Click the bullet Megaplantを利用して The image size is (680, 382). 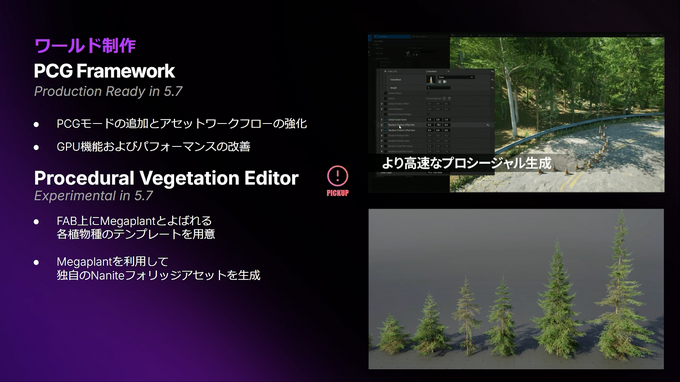112,261
